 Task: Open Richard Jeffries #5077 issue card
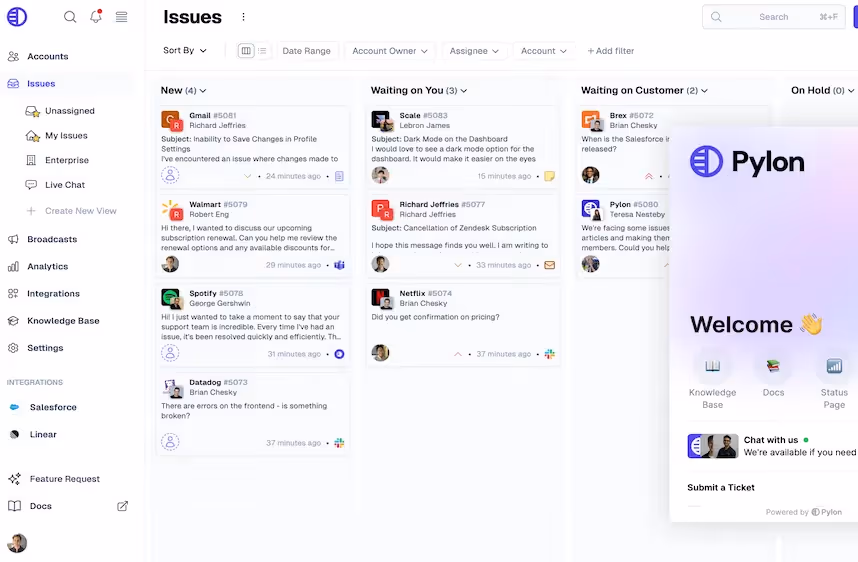point(463,235)
